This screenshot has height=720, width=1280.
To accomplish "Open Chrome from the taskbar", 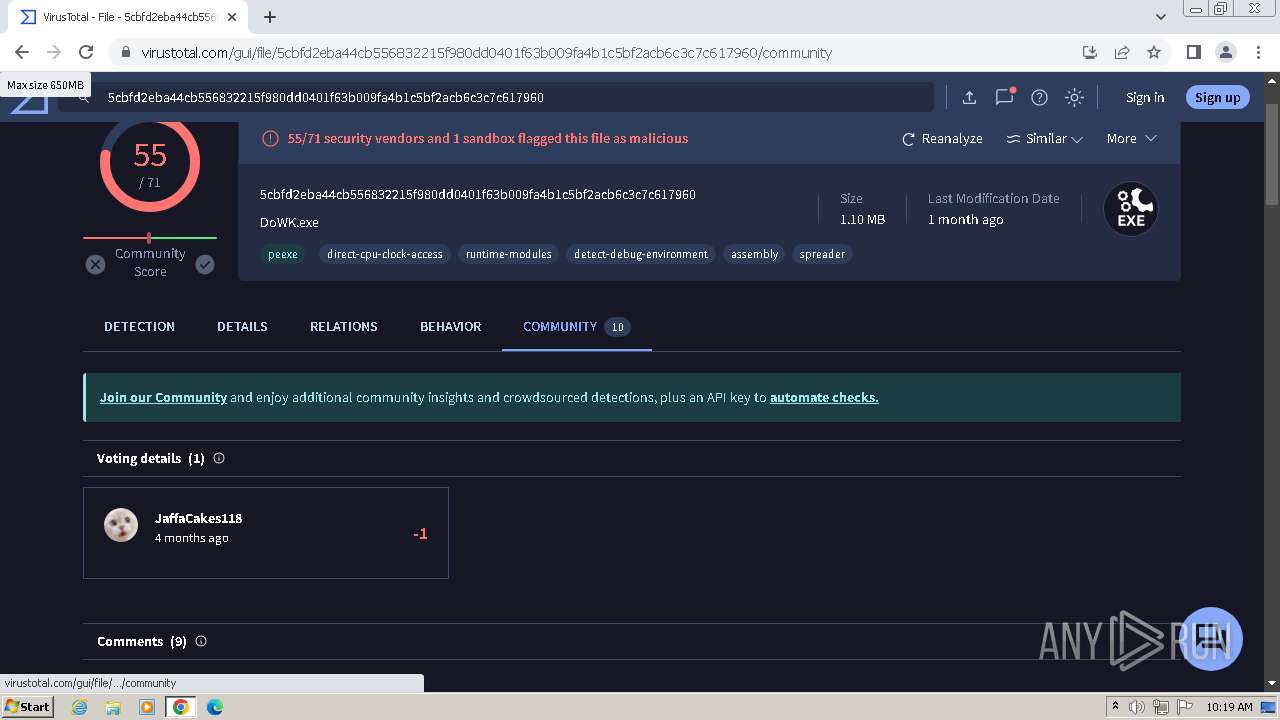I will click(181, 707).
